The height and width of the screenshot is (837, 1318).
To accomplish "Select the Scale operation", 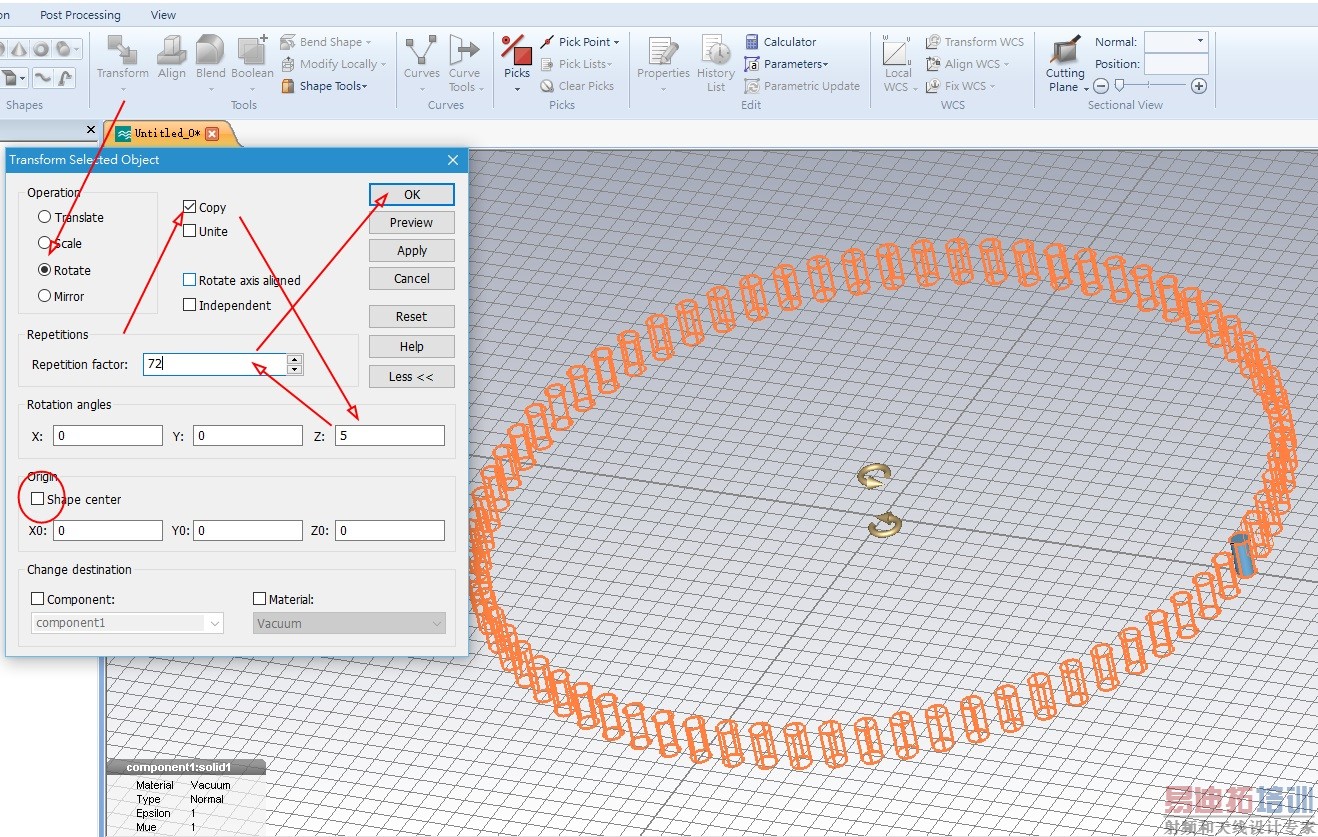I will click(44, 243).
